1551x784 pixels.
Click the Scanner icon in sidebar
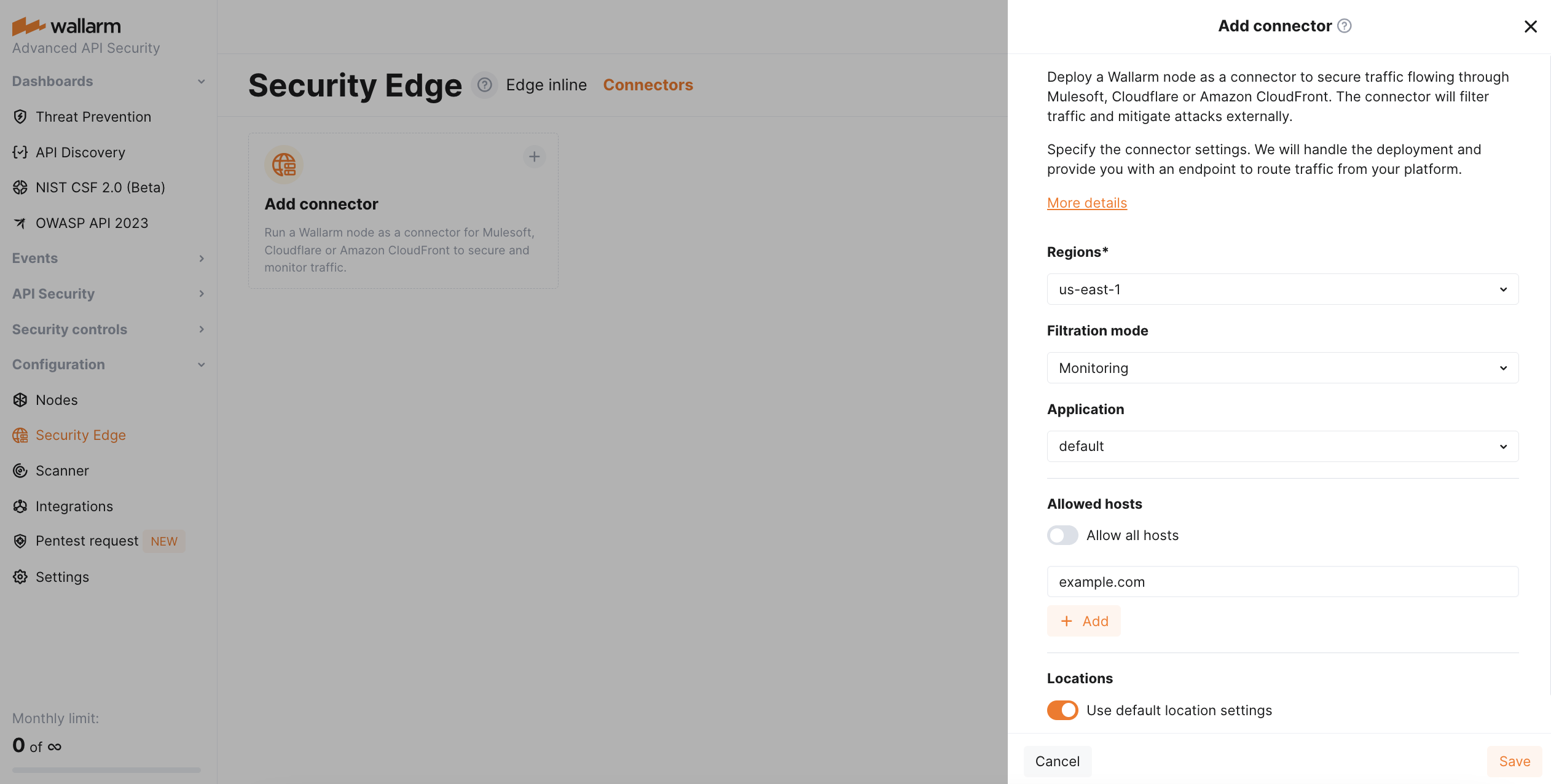pos(20,471)
